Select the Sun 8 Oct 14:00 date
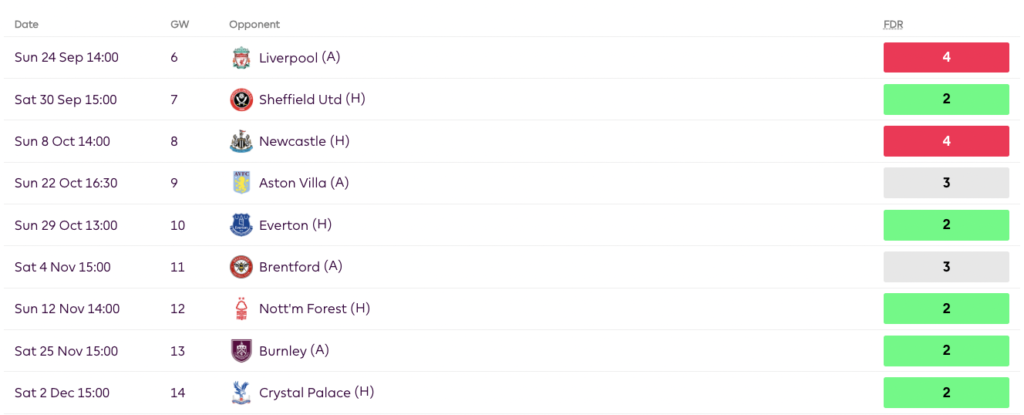This screenshot has height=415, width=1024. pos(62,142)
